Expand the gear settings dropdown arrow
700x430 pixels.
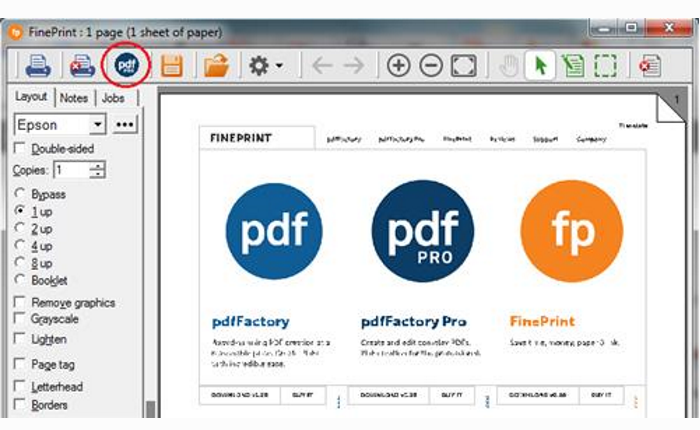(279, 66)
